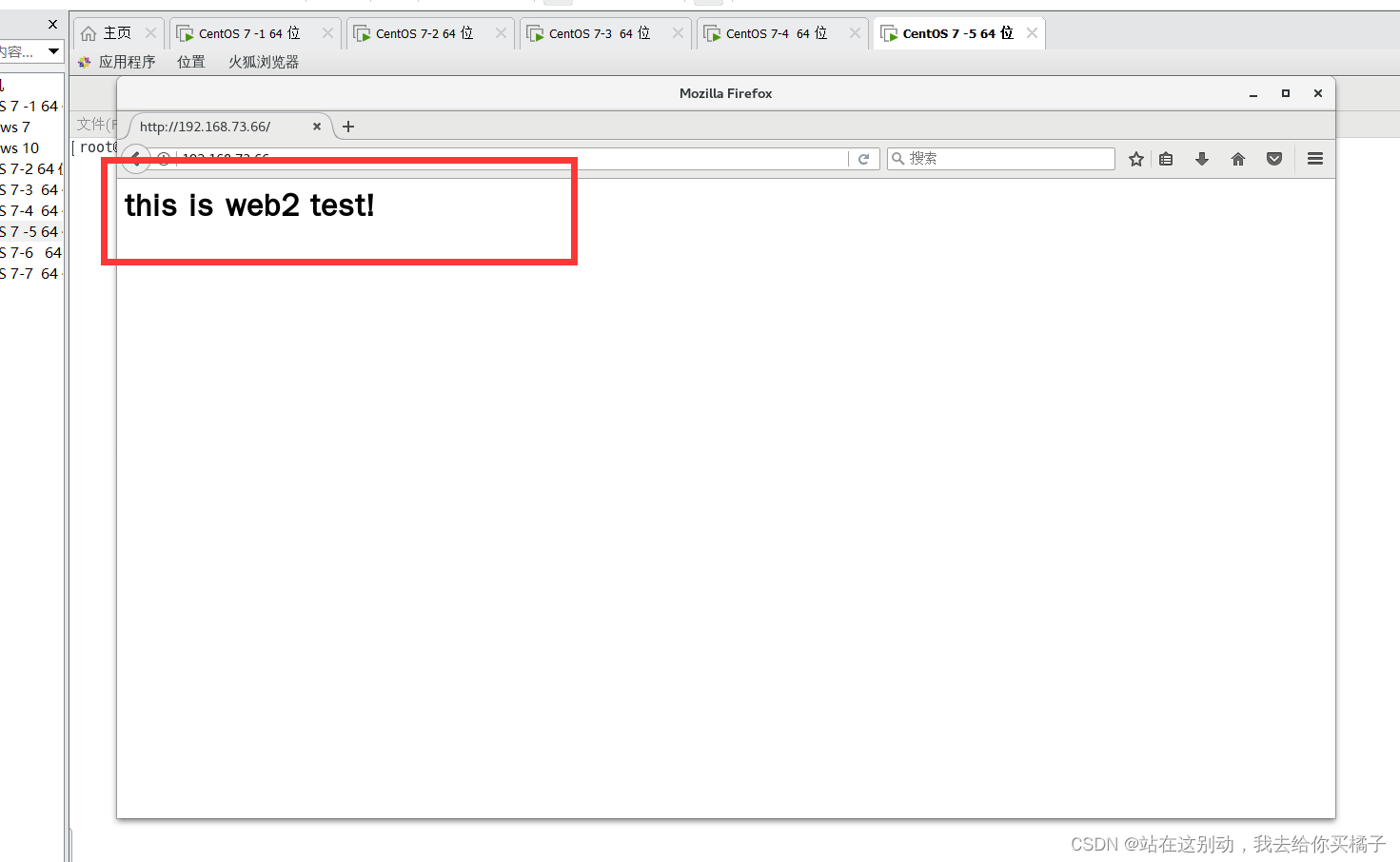Go to Firefox home page icon
This screenshot has width=1400, height=862.
1238,159
